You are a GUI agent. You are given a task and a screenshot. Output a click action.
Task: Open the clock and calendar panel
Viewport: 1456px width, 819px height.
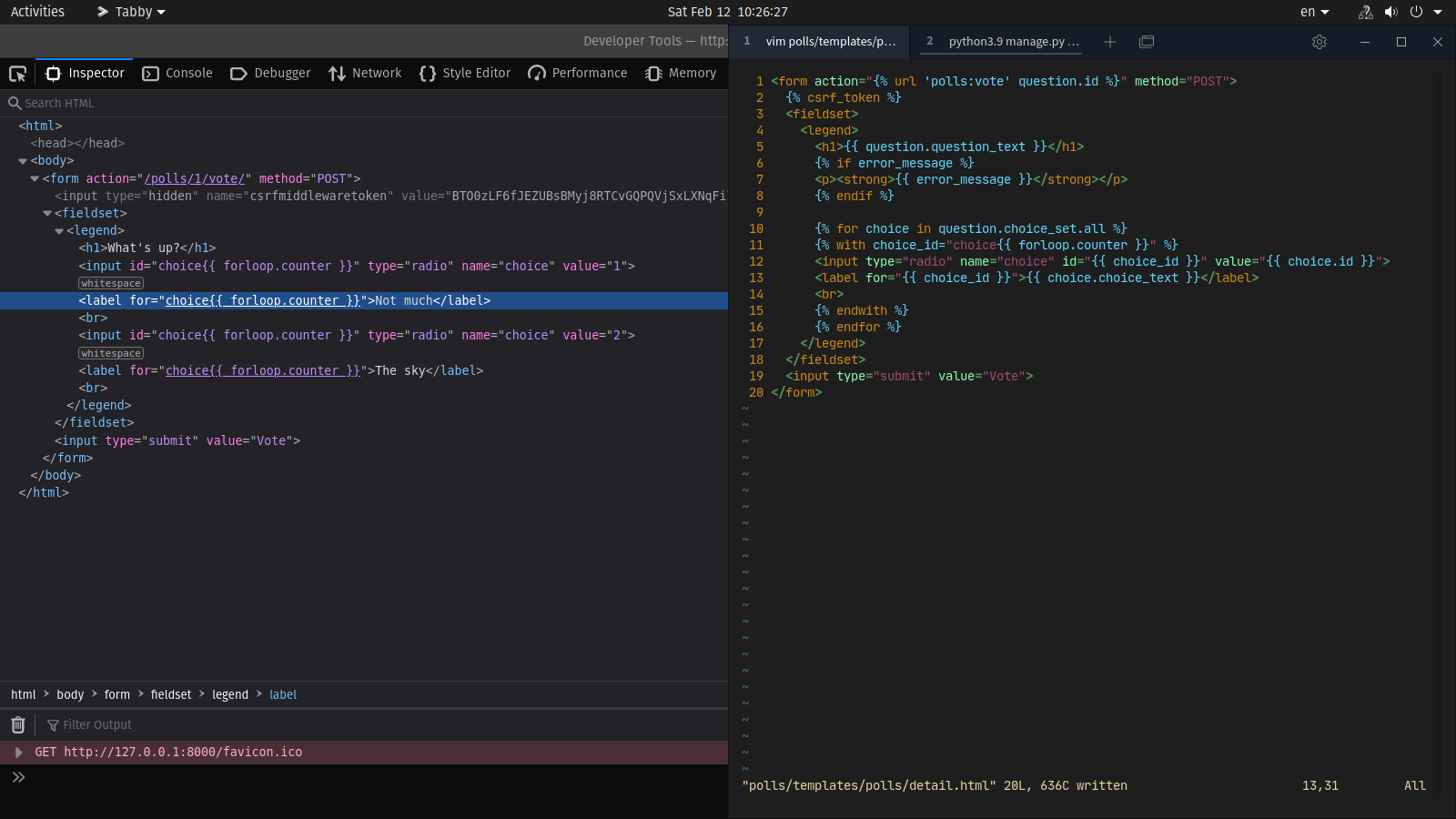point(728,12)
